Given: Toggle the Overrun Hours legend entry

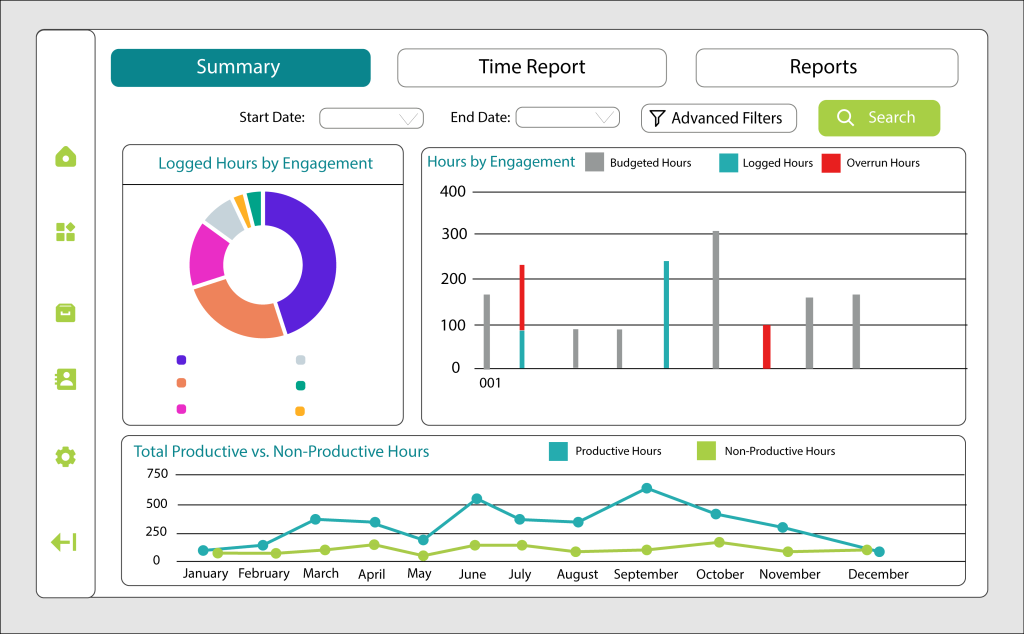Looking at the screenshot, I should (x=871, y=163).
